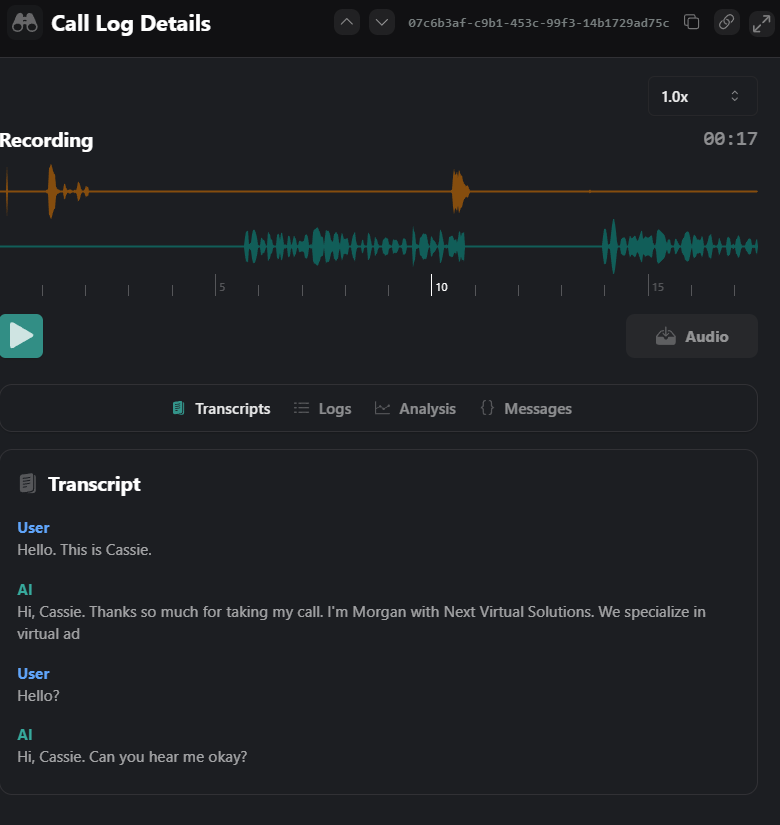Click the binoculars logo icon
780x825 pixels.
pyautogui.click(x=25, y=23)
